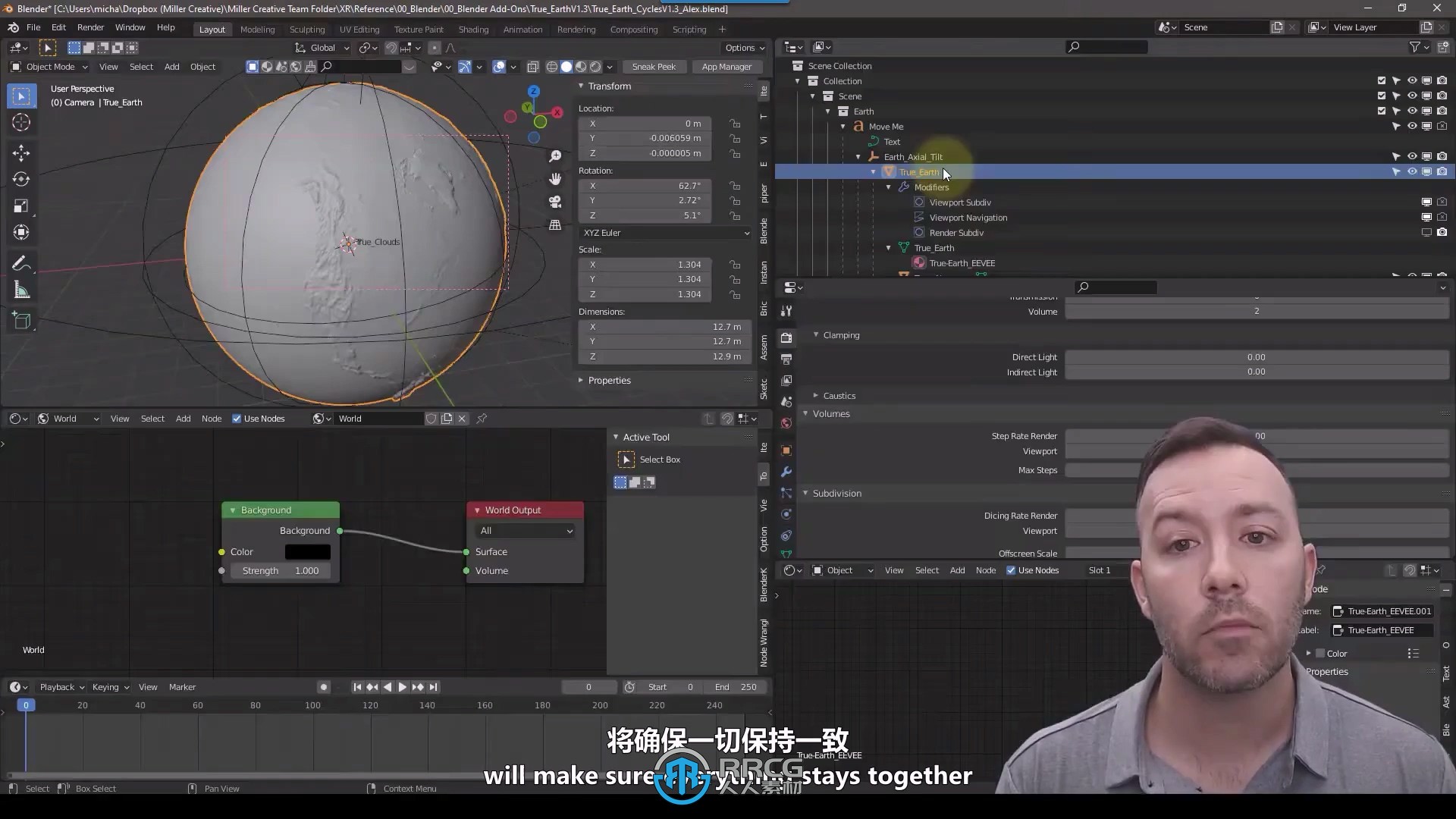Open viewport Add menu
Image resolution: width=1456 pixels, height=819 pixels.
(x=172, y=67)
